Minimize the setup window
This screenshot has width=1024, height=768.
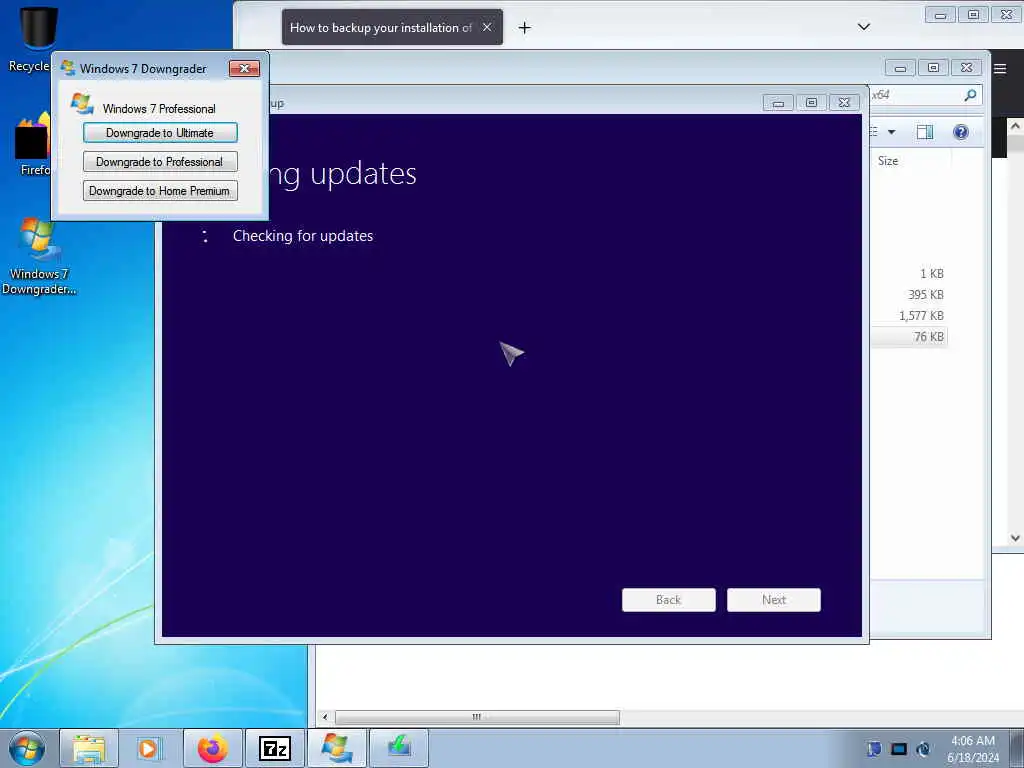click(778, 103)
